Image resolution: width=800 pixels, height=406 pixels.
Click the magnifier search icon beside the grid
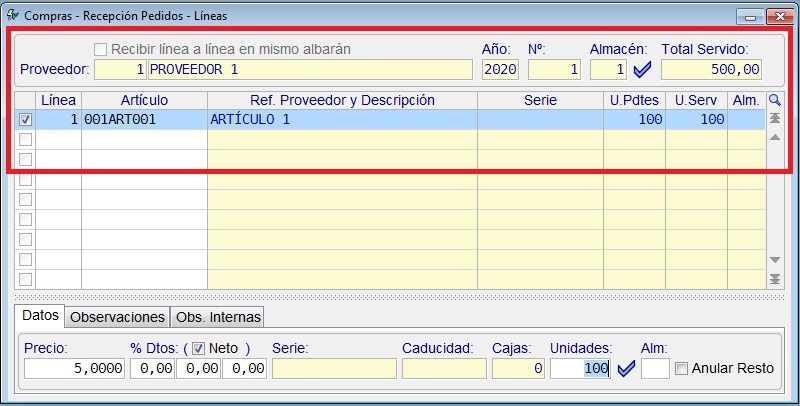775,100
